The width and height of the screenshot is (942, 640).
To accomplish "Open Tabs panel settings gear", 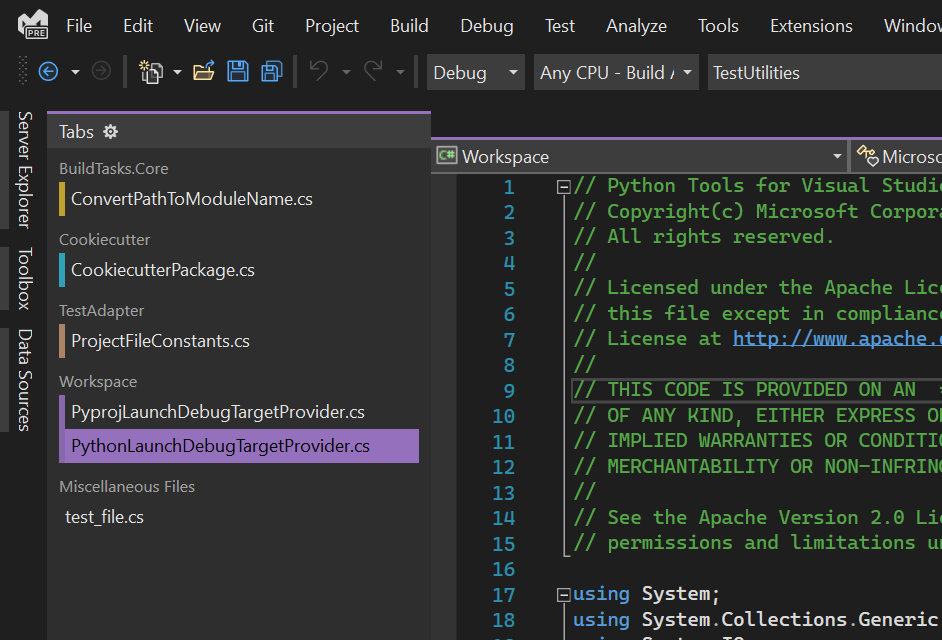I will click(111, 132).
